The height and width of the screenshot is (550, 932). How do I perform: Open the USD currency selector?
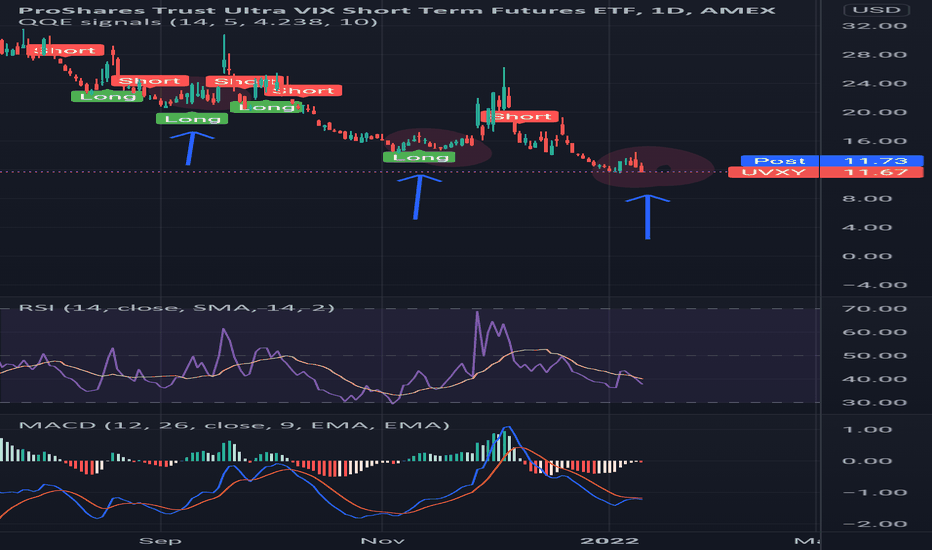pyautogui.click(x=877, y=10)
